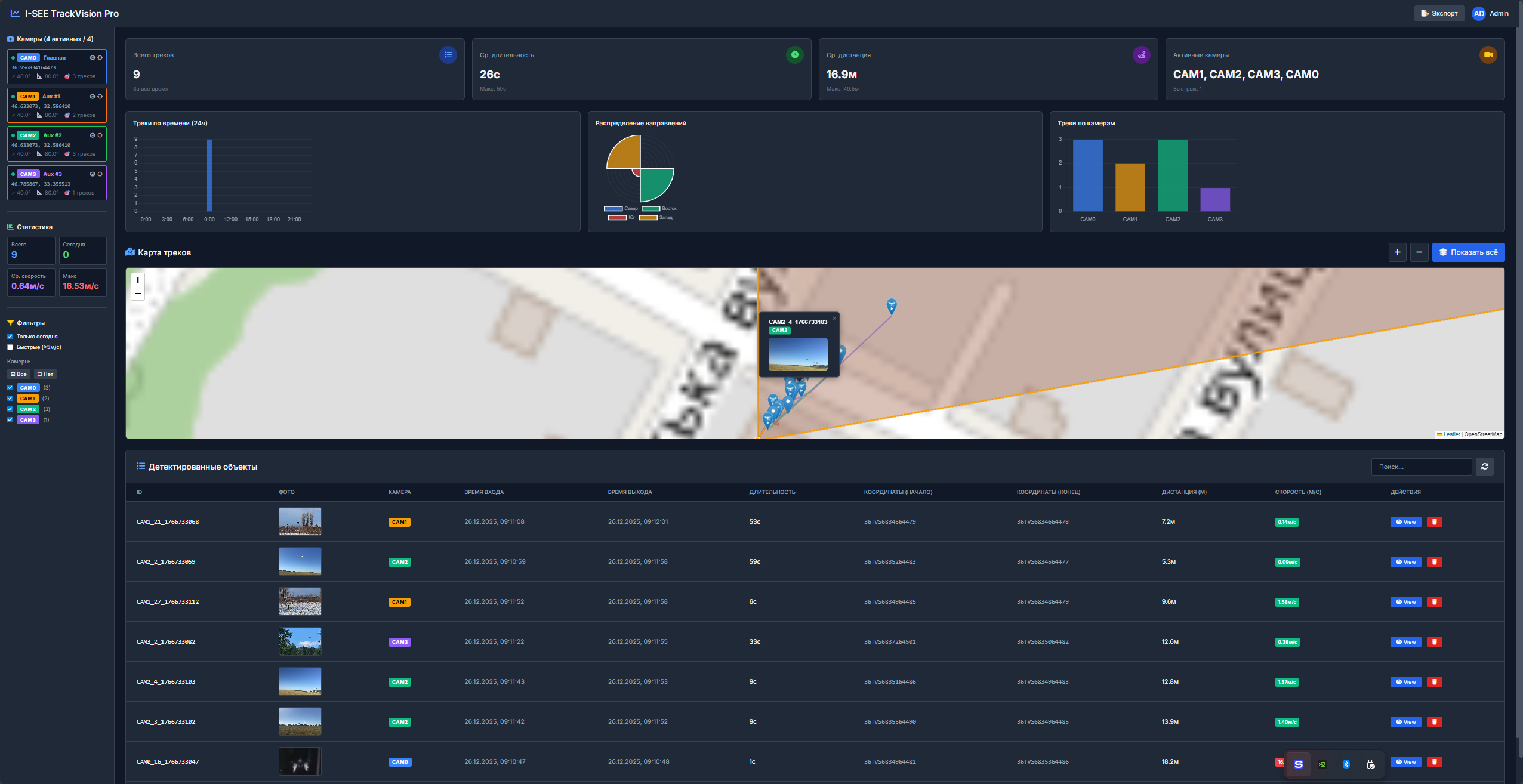1523x784 pixels.
Task: Uncheck the CAM2 camera filter checkbox
Action: coord(10,409)
